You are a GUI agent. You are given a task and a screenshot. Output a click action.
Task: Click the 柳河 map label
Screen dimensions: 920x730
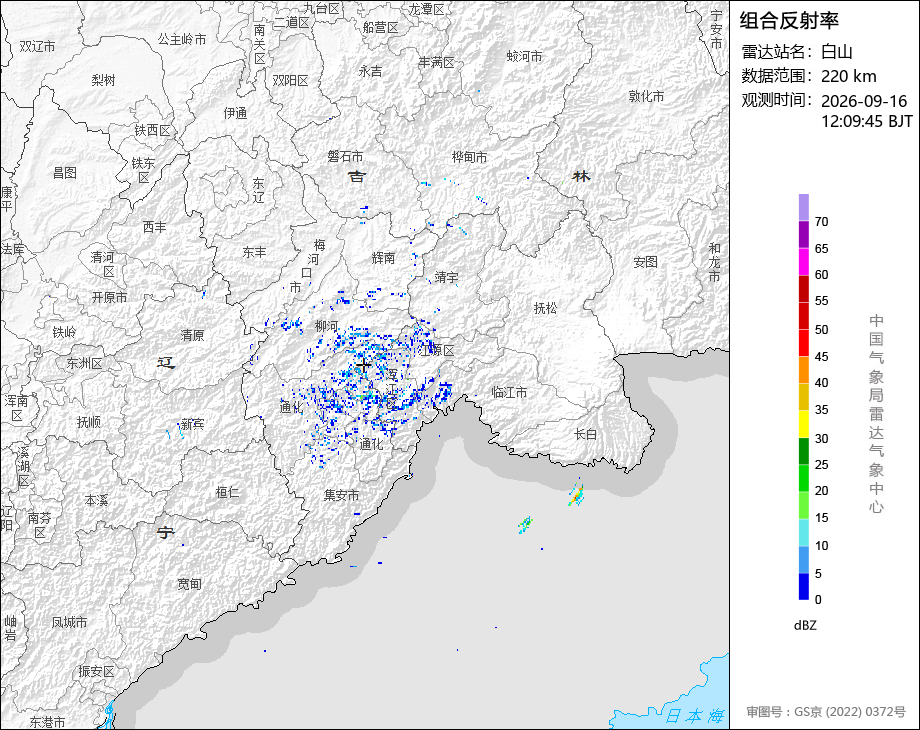(327, 326)
